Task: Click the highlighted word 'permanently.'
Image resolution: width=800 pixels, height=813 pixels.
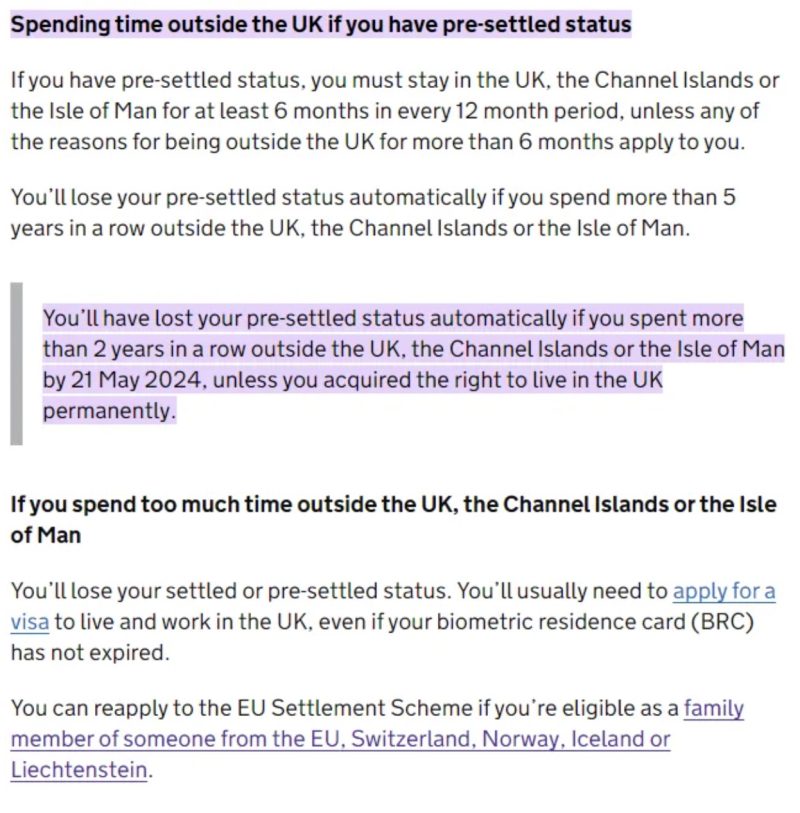Action: tap(109, 411)
